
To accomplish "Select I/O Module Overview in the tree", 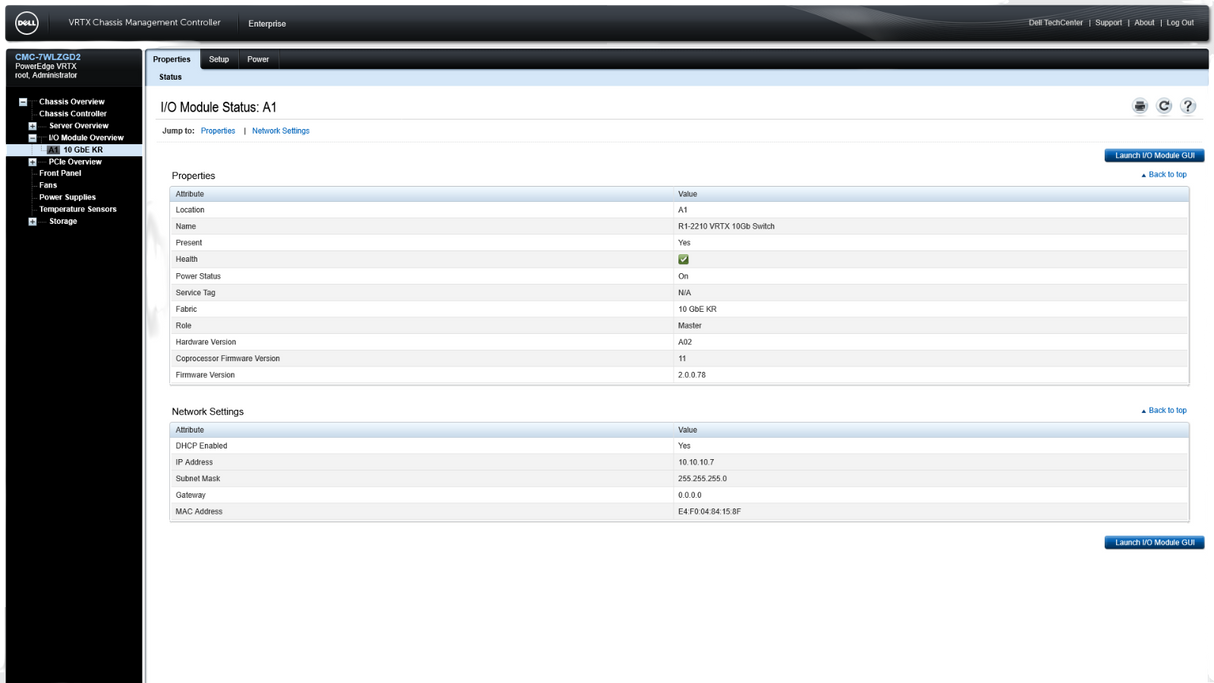I will click(86, 138).
